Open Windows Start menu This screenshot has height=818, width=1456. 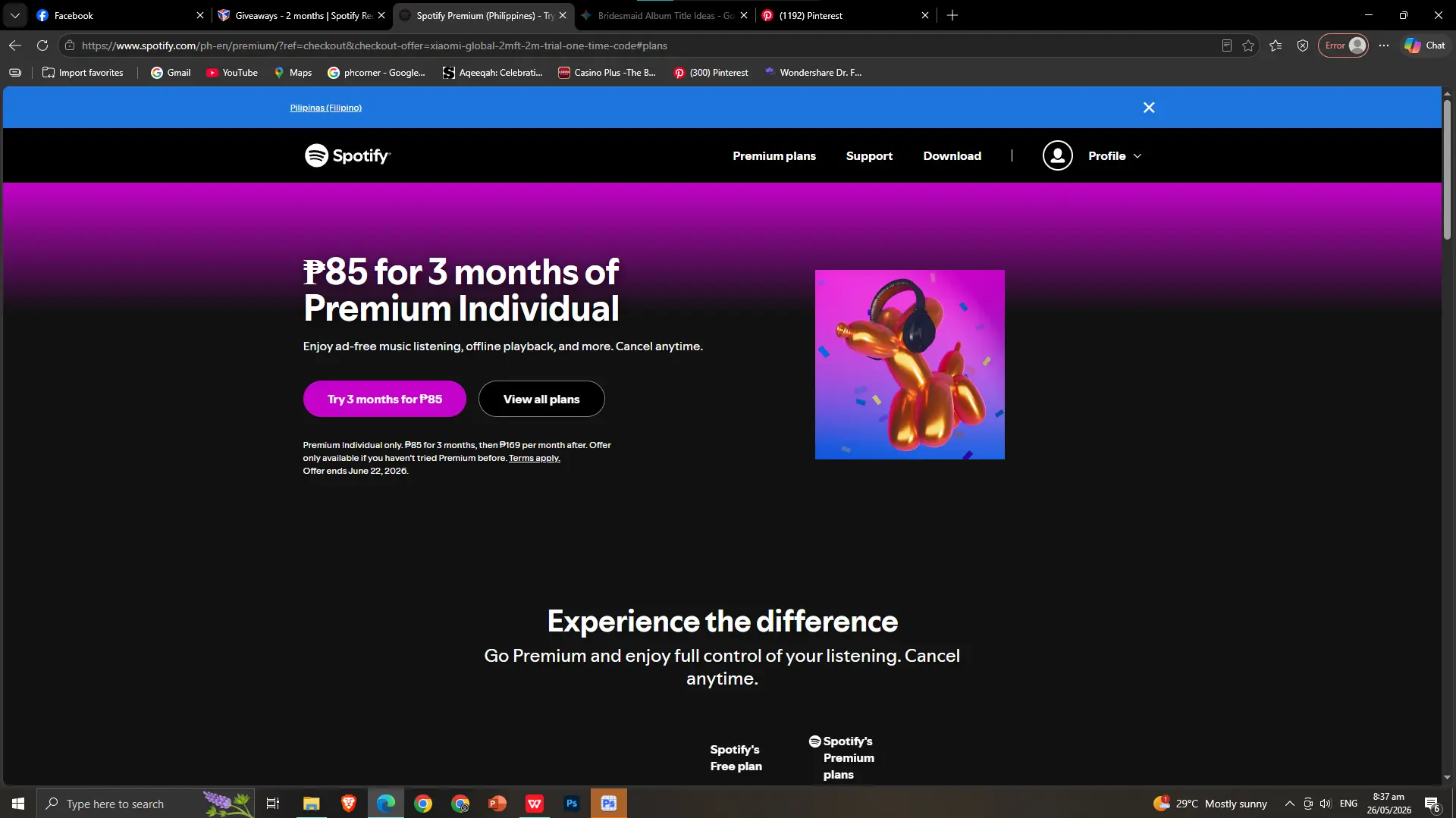coord(18,804)
